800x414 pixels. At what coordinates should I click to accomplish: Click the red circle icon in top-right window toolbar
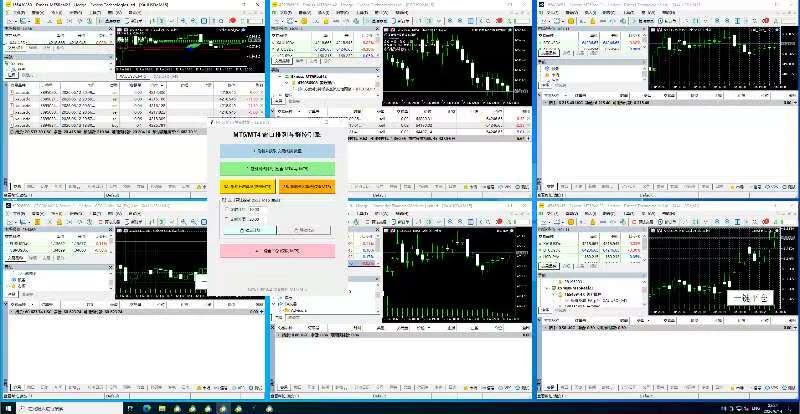pyautogui.click(x=765, y=21)
